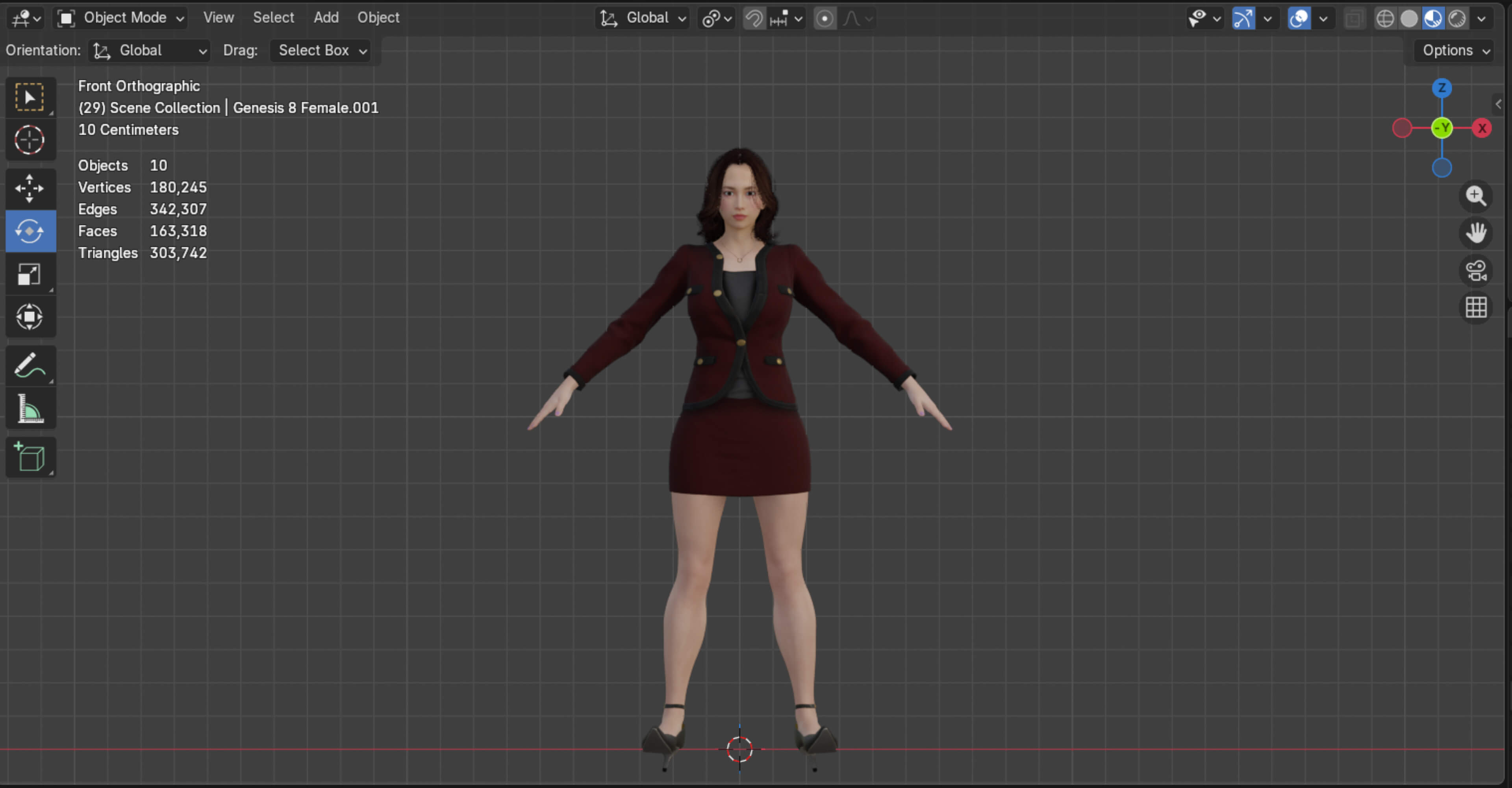Switch to solid shading mode
Screen dimensions: 1512x788
point(1409,19)
